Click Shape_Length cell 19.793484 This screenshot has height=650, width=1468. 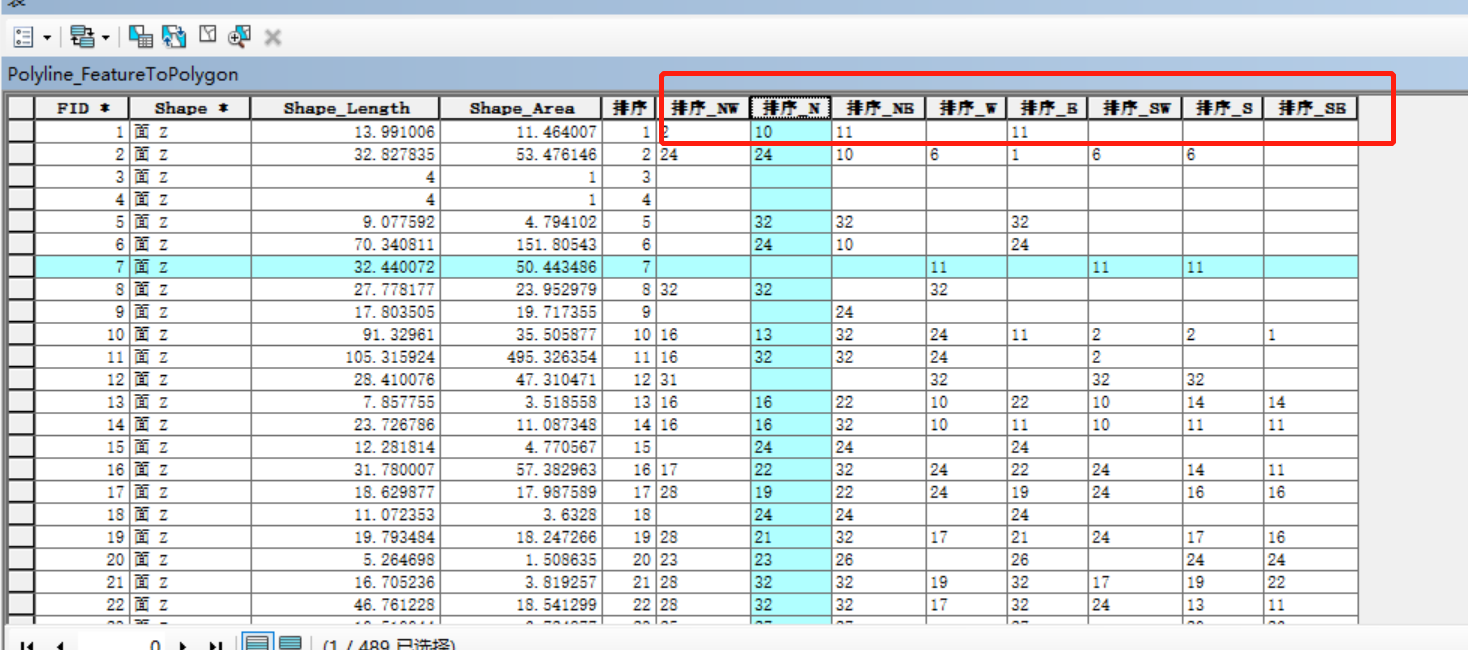[x=346, y=537]
